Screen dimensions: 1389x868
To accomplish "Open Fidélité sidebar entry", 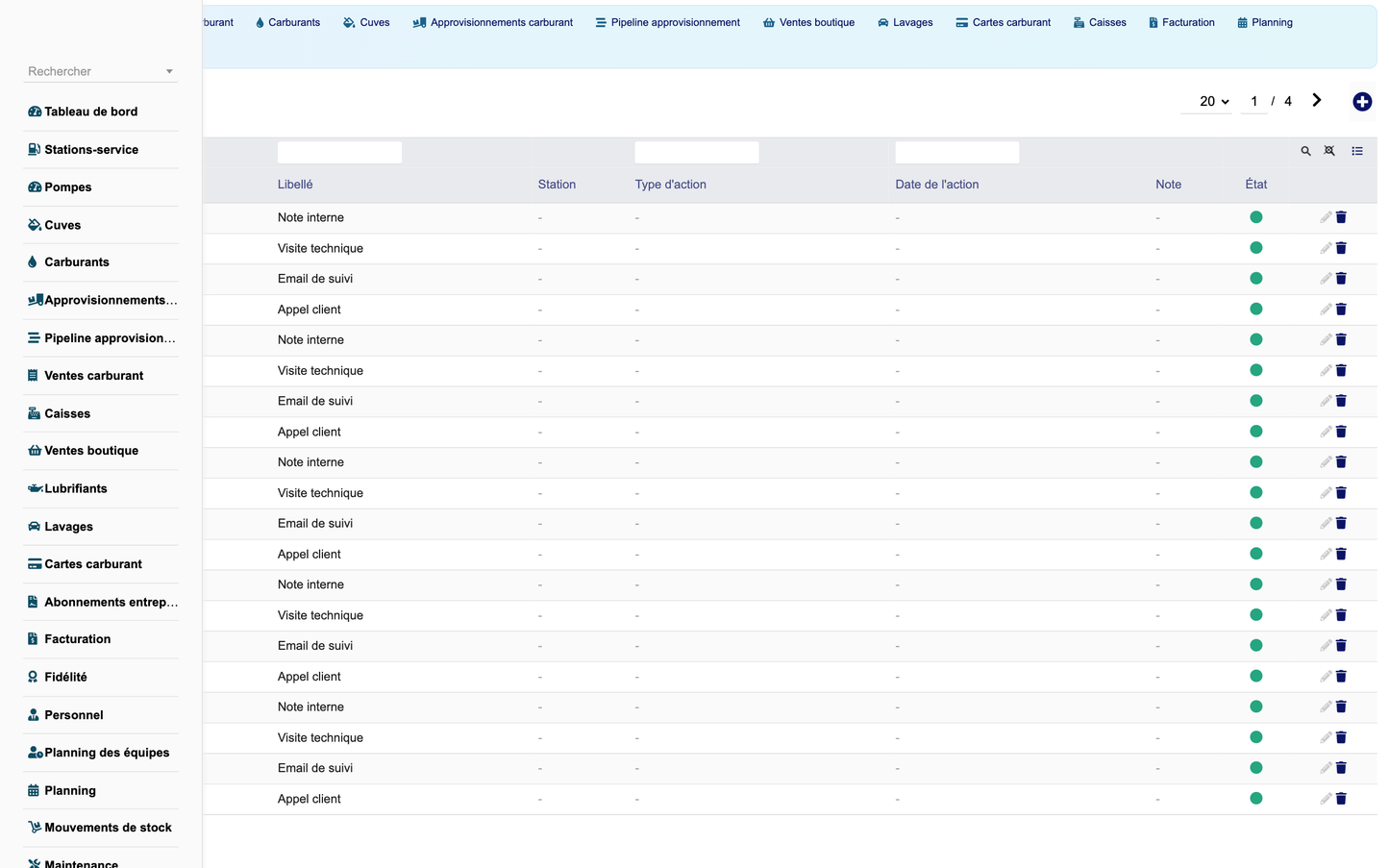I will coord(65,677).
